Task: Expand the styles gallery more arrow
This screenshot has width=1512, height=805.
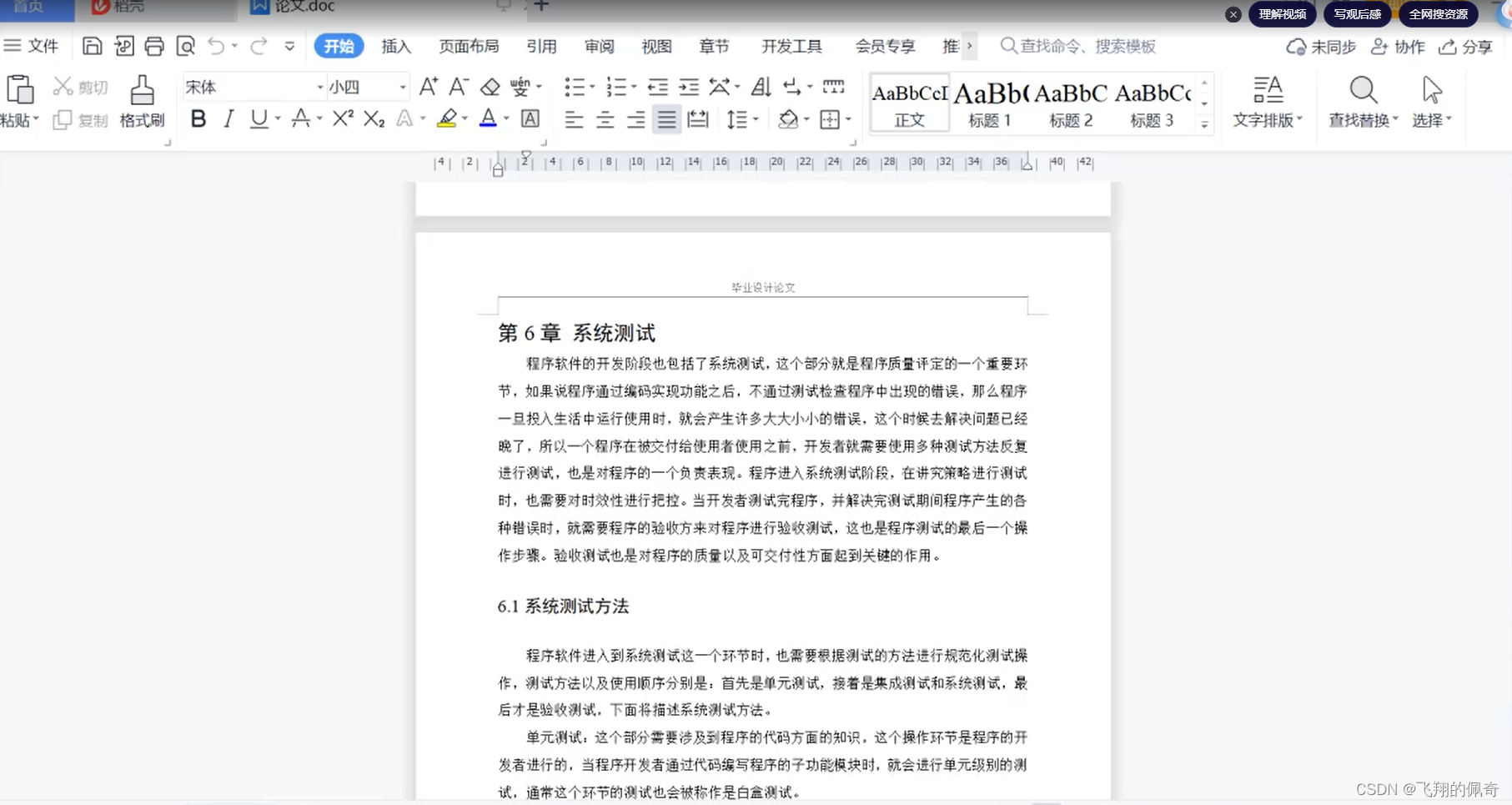Action: (x=1204, y=124)
